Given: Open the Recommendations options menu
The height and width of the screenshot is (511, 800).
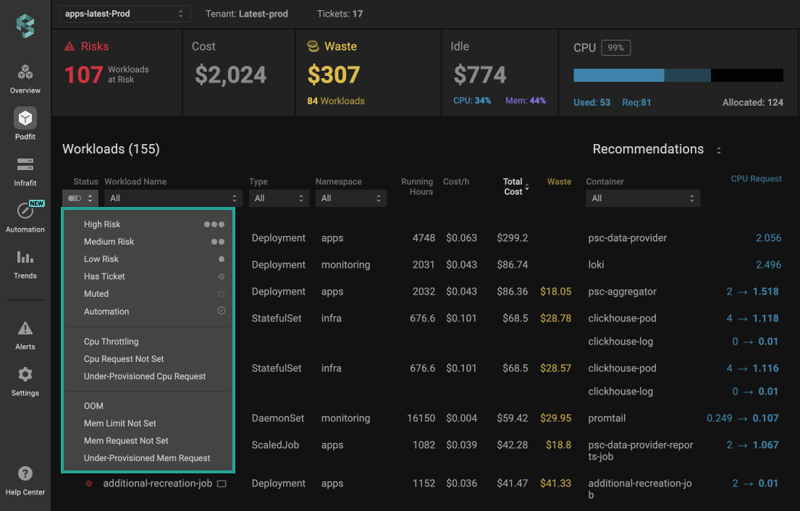Looking at the screenshot, I should pyautogui.click(x=718, y=150).
